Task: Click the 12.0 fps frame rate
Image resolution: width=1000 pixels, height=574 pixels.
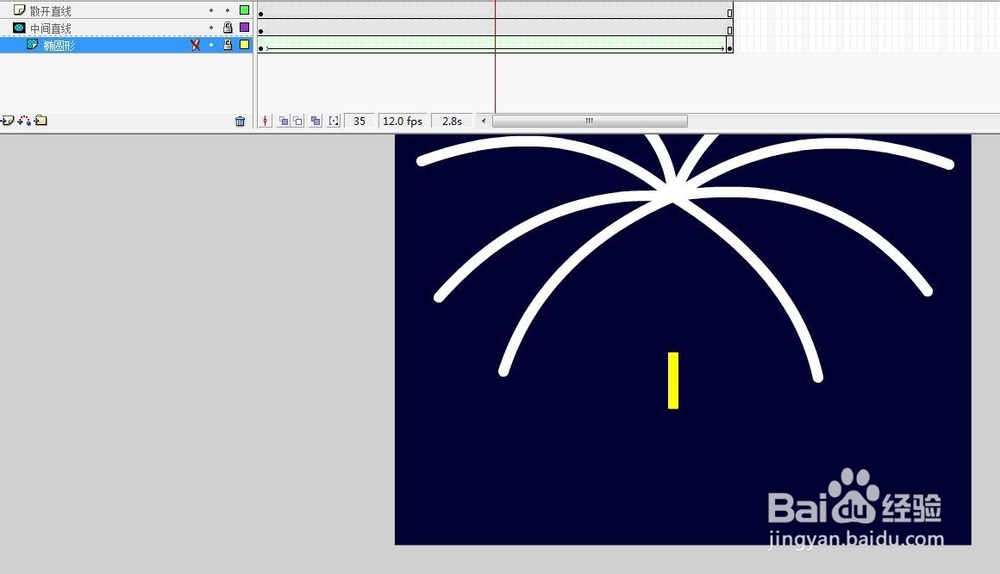Action: pos(402,121)
